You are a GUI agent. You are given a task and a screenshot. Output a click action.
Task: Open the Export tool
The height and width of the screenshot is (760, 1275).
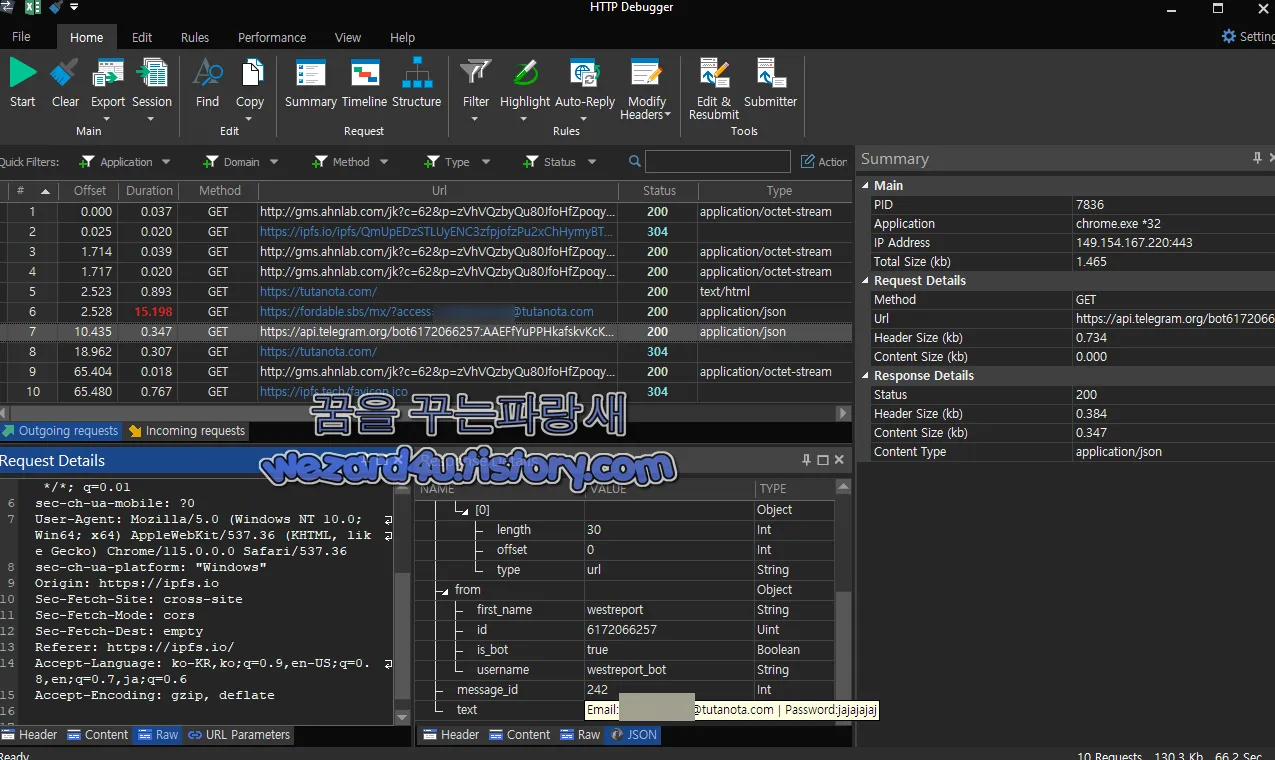click(108, 90)
